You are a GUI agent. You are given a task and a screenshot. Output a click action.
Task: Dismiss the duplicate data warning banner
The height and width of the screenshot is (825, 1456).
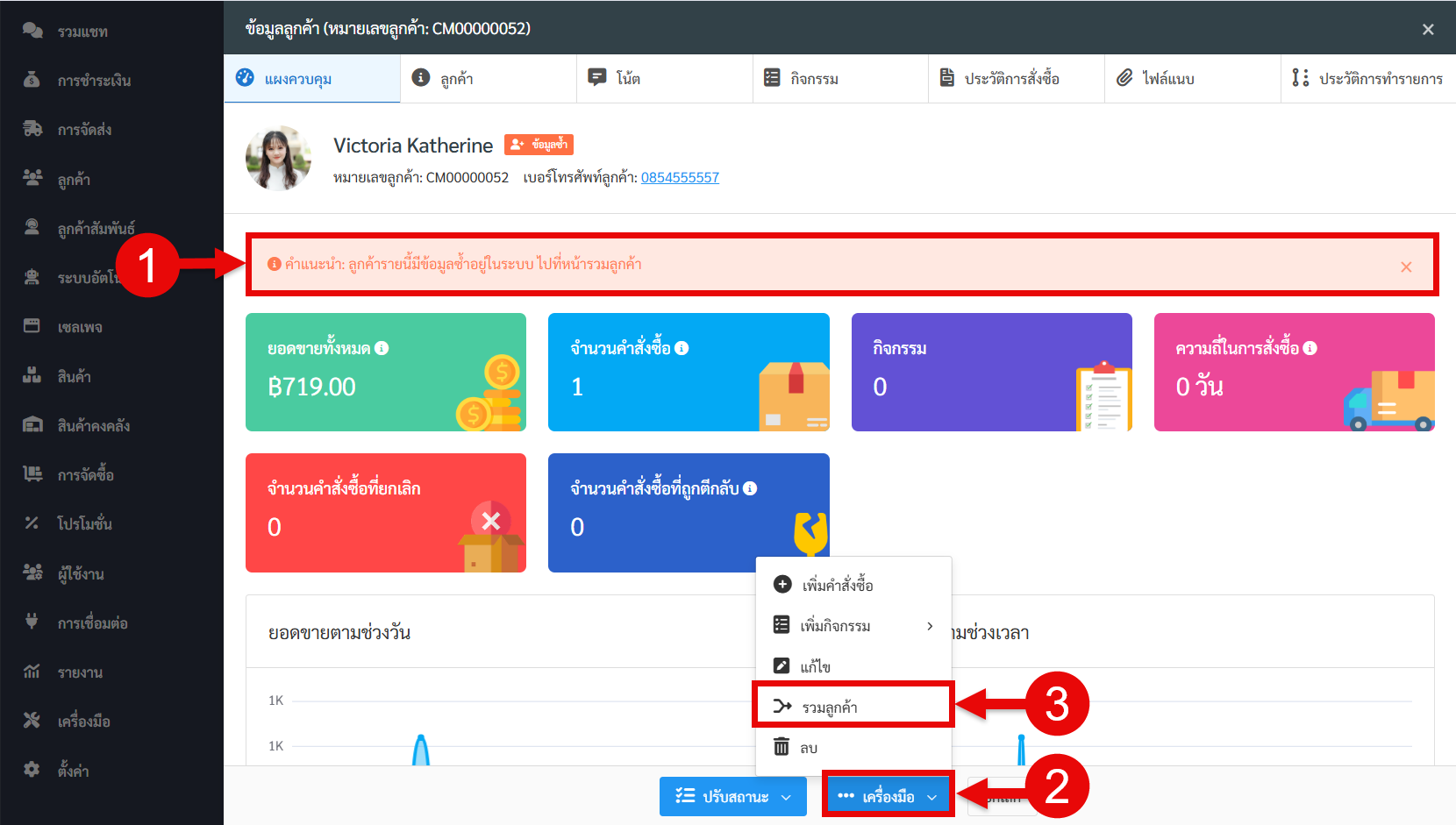coord(1406,267)
